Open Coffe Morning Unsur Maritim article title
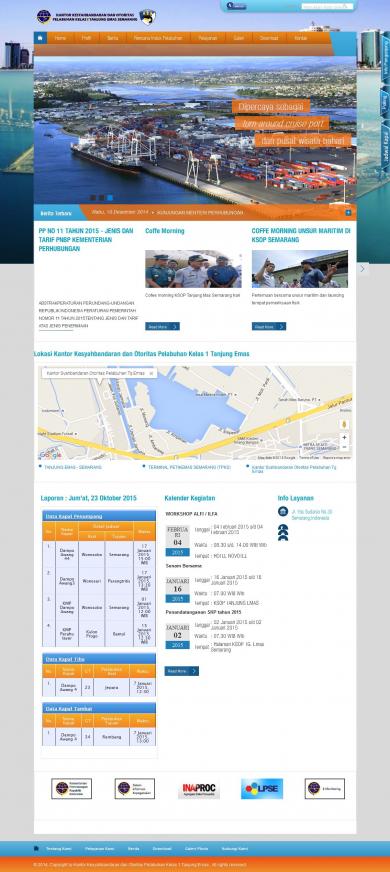This screenshot has width=390, height=872. (x=301, y=235)
